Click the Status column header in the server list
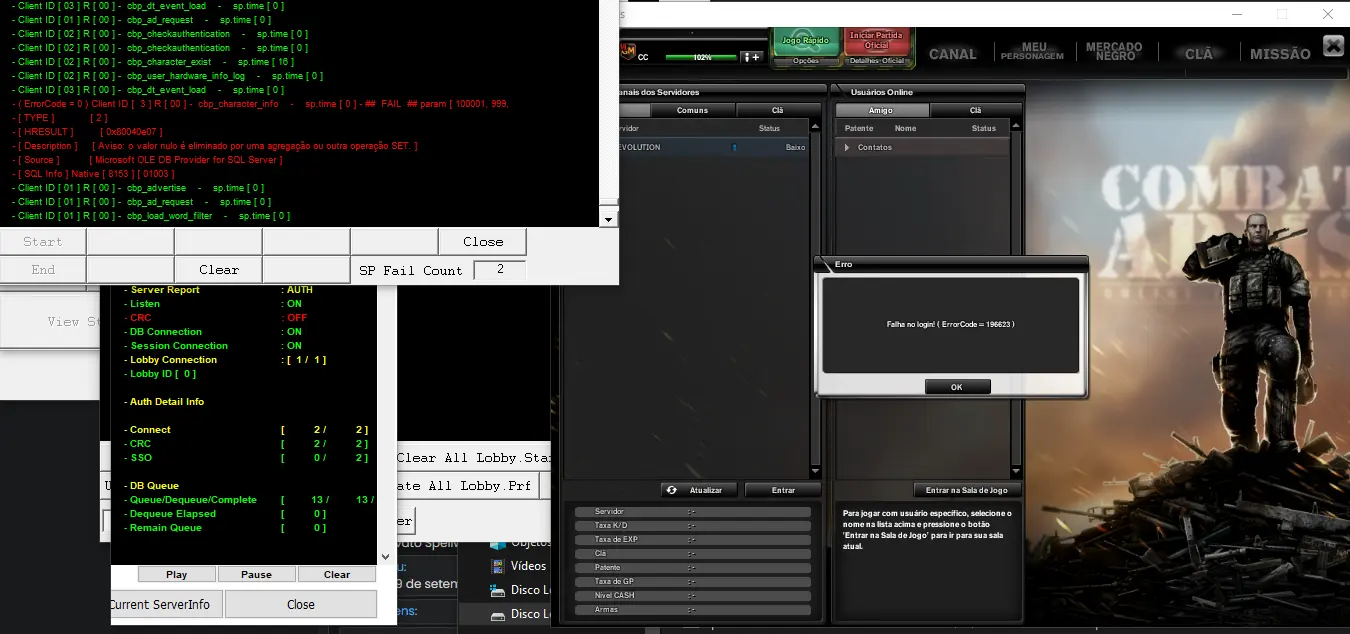 click(769, 128)
